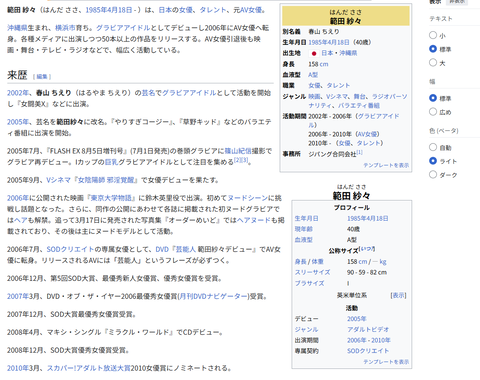Open the スカパー!アダルト放送大賞 link
The height and width of the screenshot is (380, 480).
88,368
